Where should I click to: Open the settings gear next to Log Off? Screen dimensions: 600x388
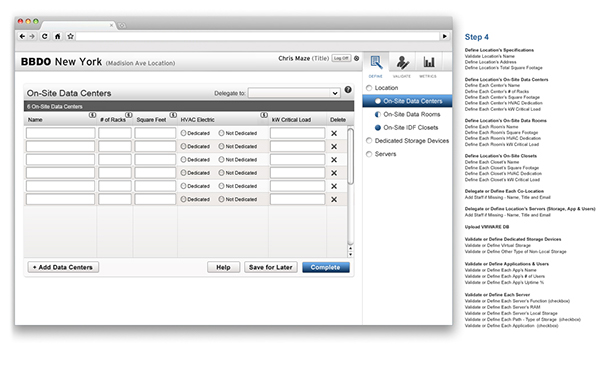[x=356, y=58]
